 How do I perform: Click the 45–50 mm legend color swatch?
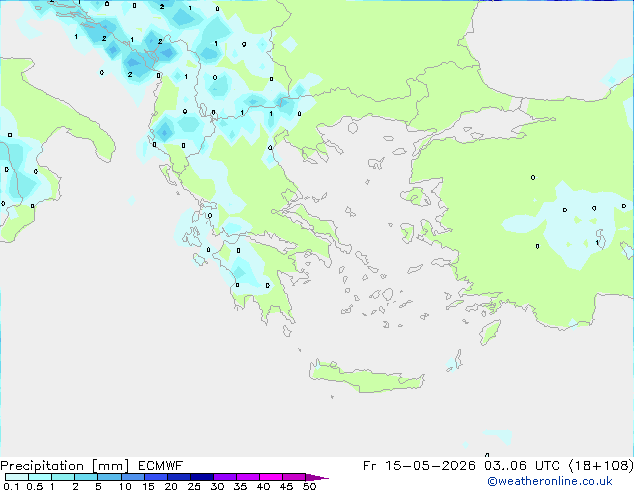294,477
